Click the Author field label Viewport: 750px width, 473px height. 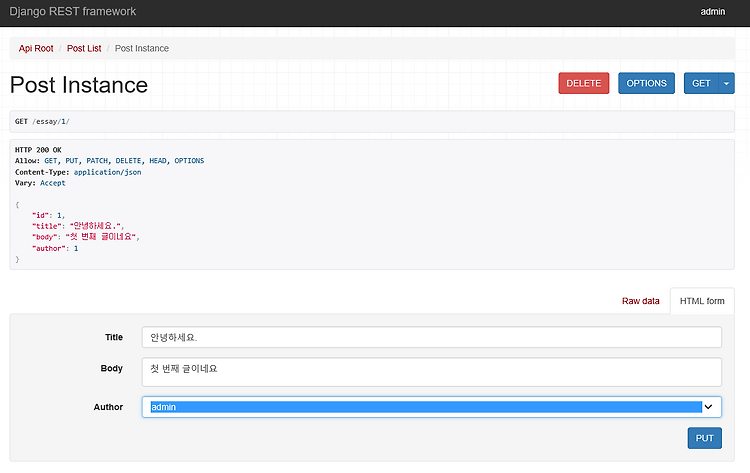(108, 407)
